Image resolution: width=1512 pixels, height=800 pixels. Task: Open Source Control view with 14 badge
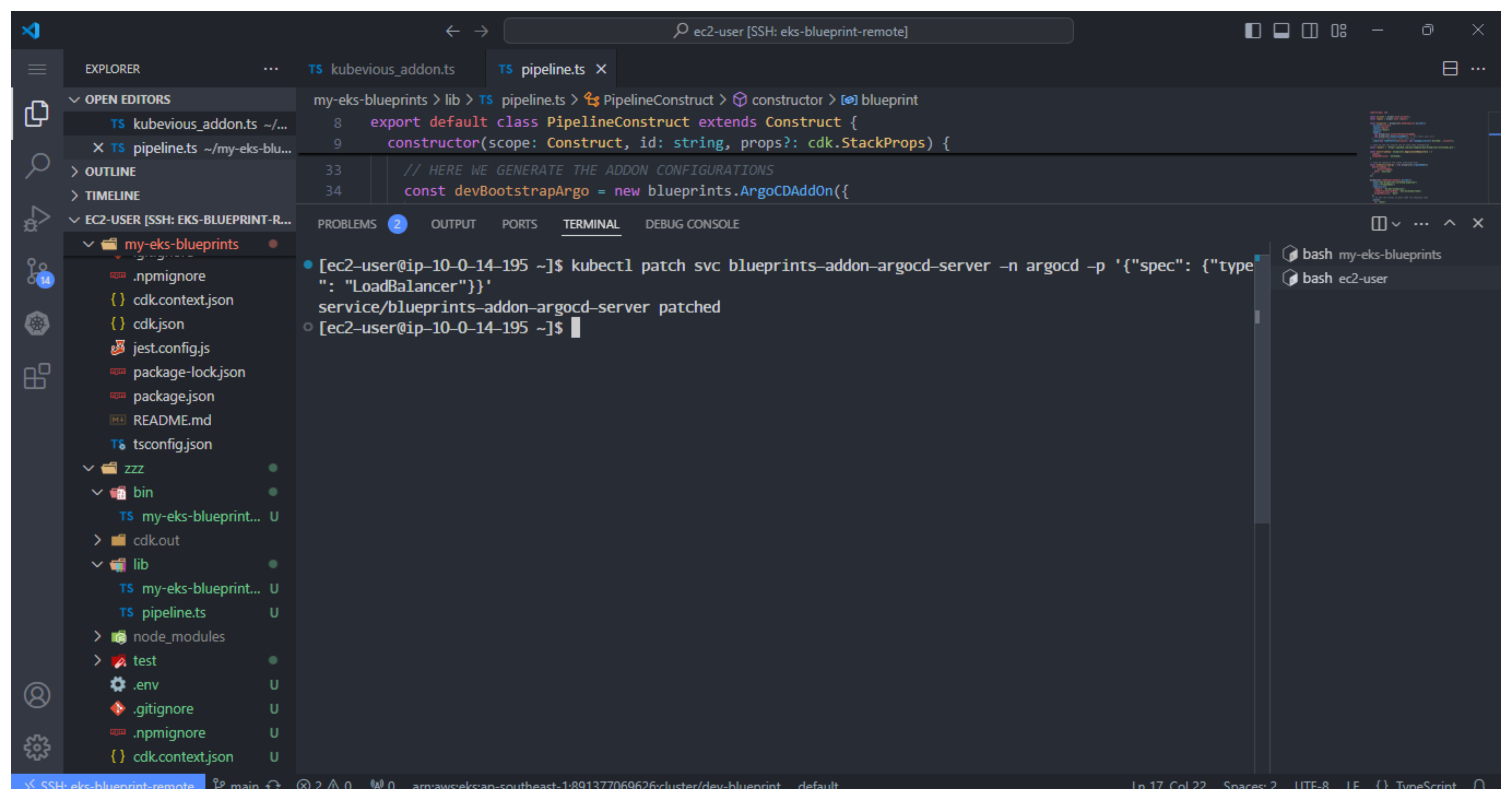37,271
